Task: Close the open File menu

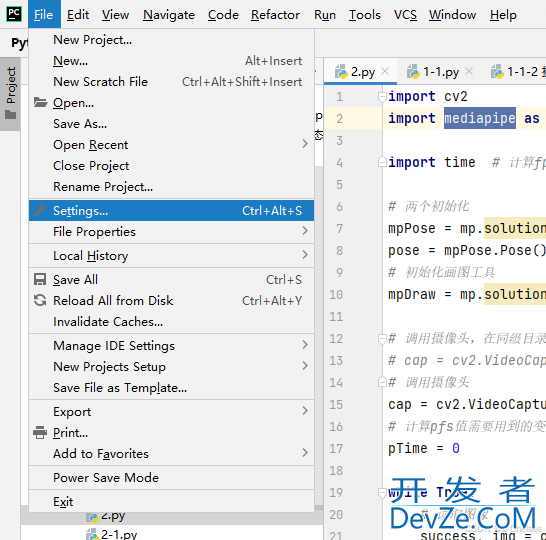Action: [x=44, y=14]
